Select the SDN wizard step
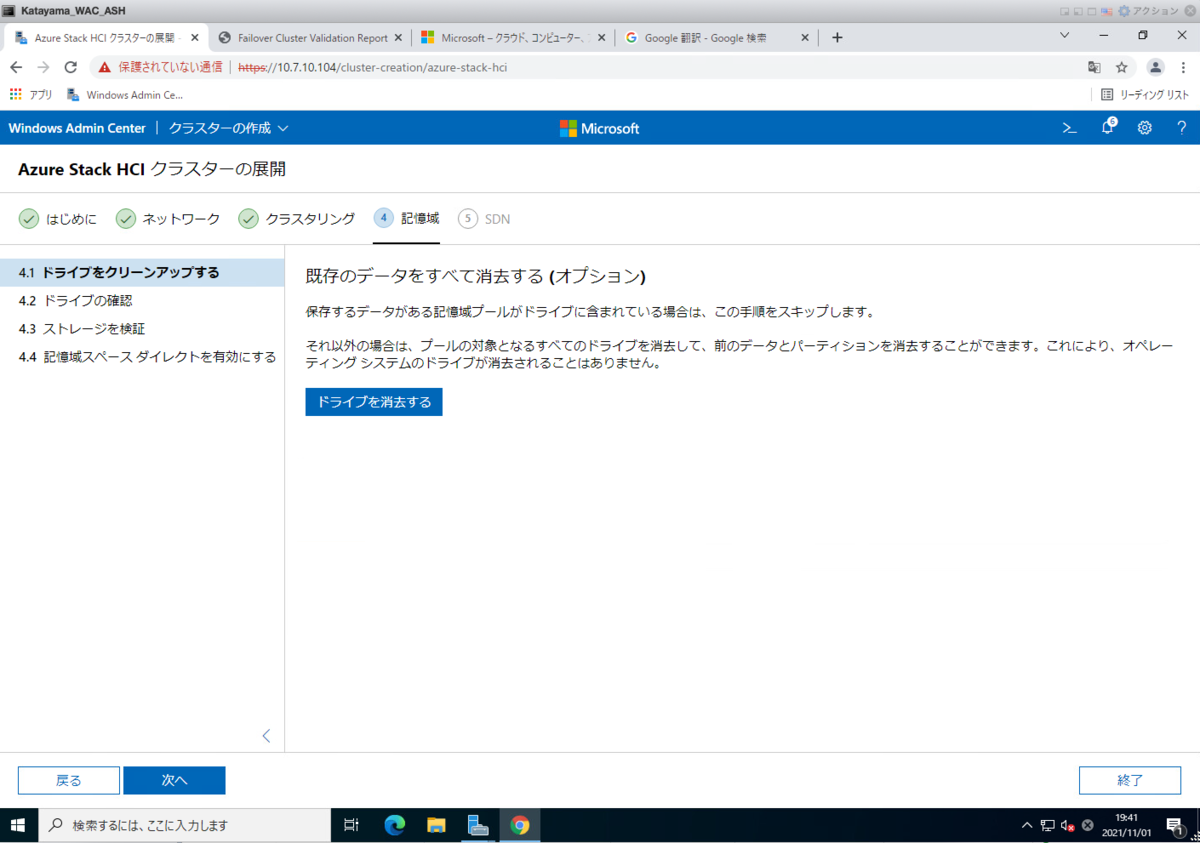 click(484, 219)
